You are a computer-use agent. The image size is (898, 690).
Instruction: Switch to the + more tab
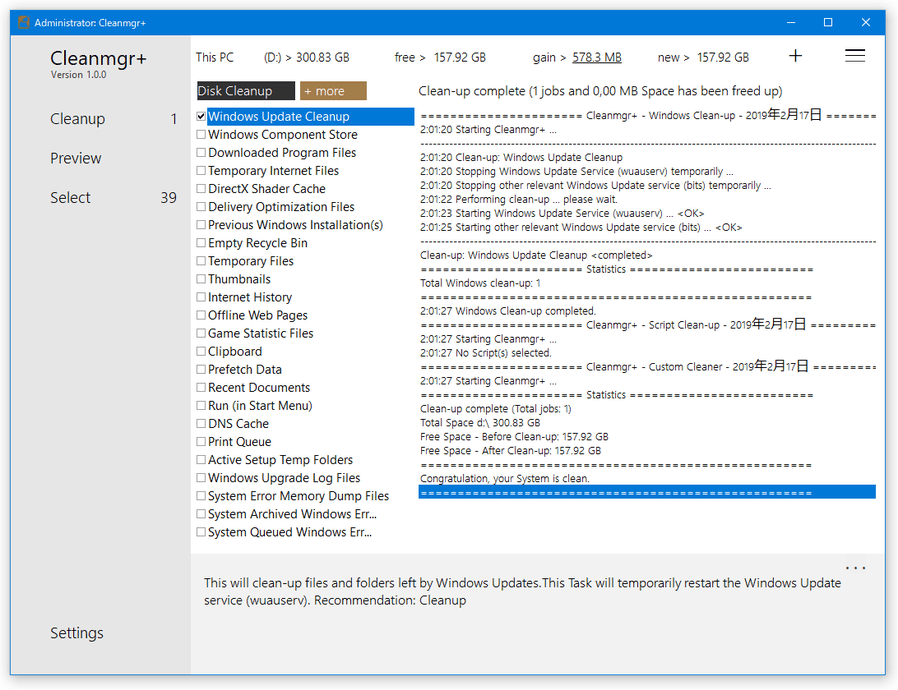pos(333,90)
